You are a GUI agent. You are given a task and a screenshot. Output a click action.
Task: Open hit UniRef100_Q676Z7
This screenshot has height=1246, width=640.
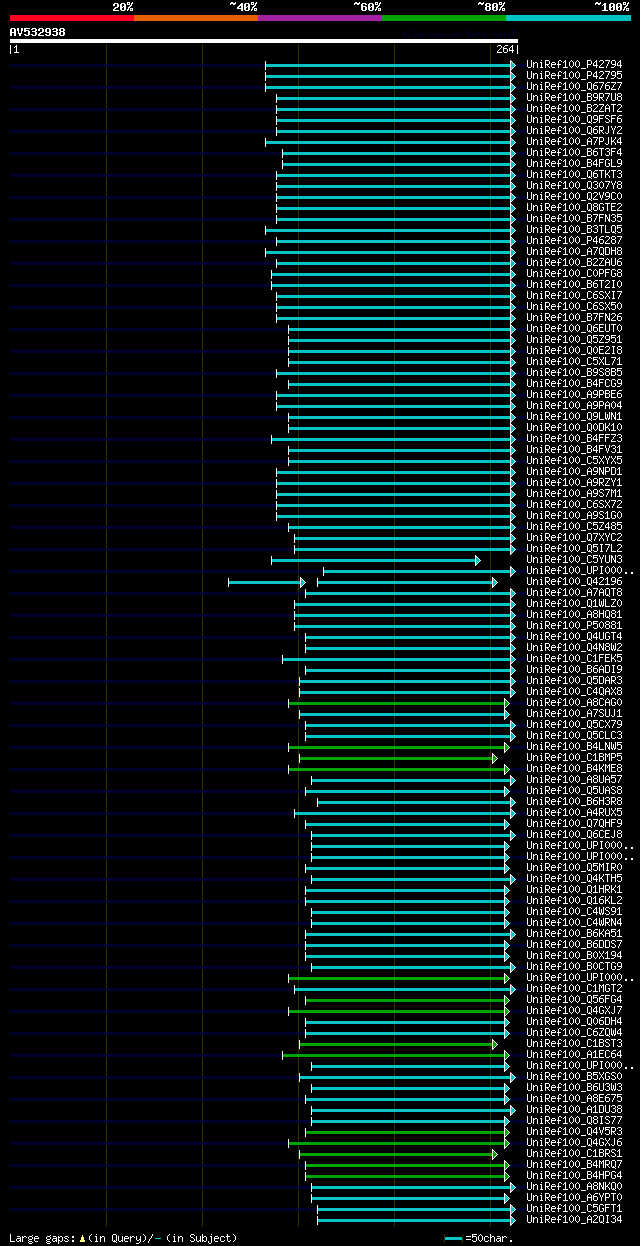point(574,87)
